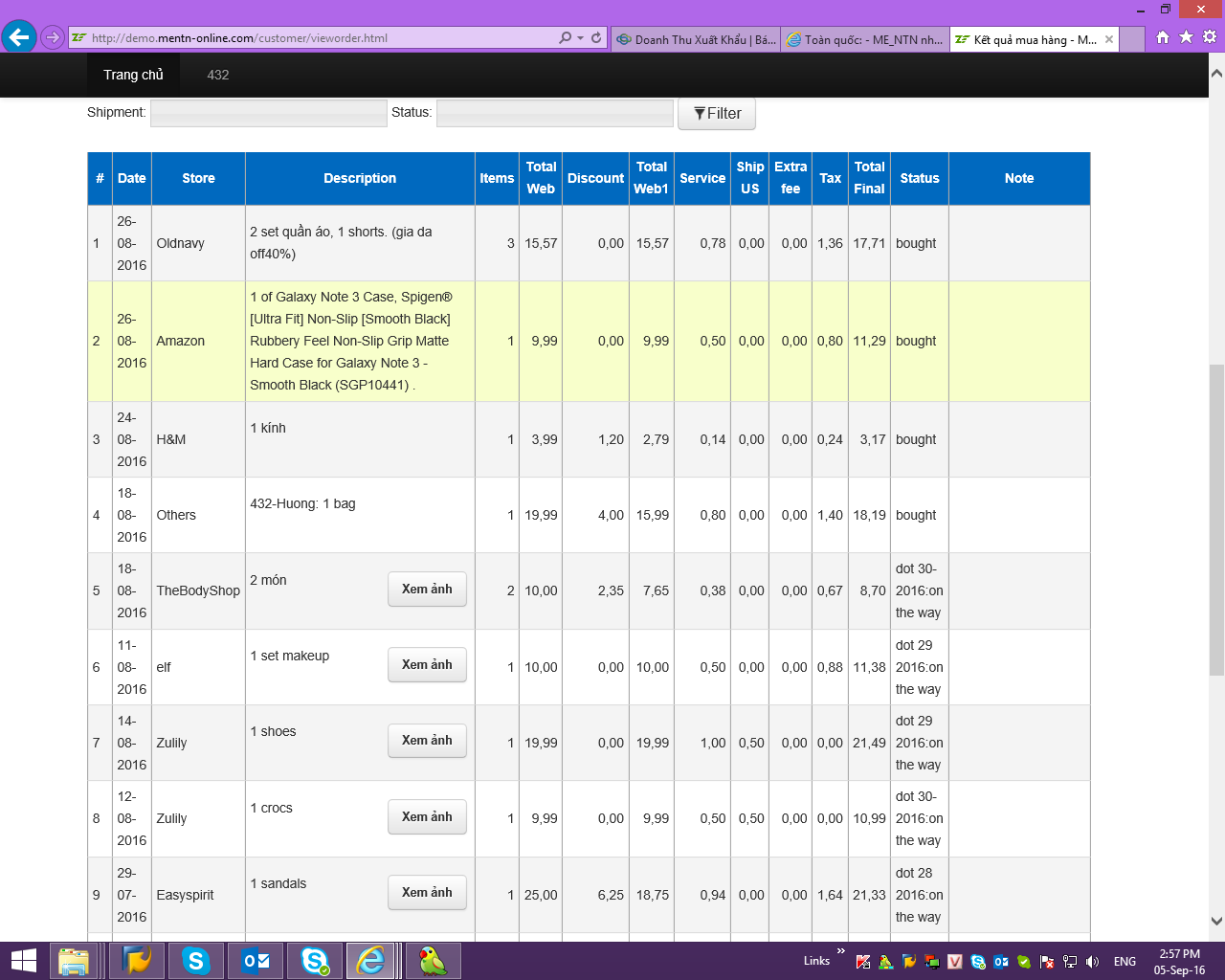Click the 432-Huong: 1 bag description
1225x980 pixels.
302,503
